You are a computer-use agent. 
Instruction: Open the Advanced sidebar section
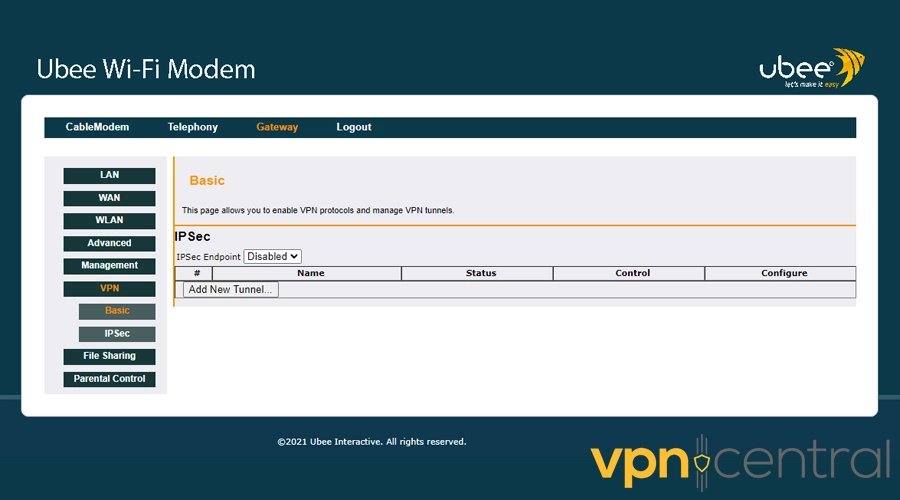(109, 243)
